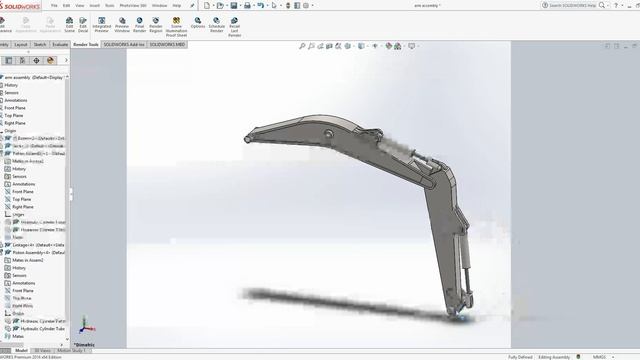This screenshot has width=640, height=360.
Task: Click the Dimetric orientation triad
Action: 87,325
